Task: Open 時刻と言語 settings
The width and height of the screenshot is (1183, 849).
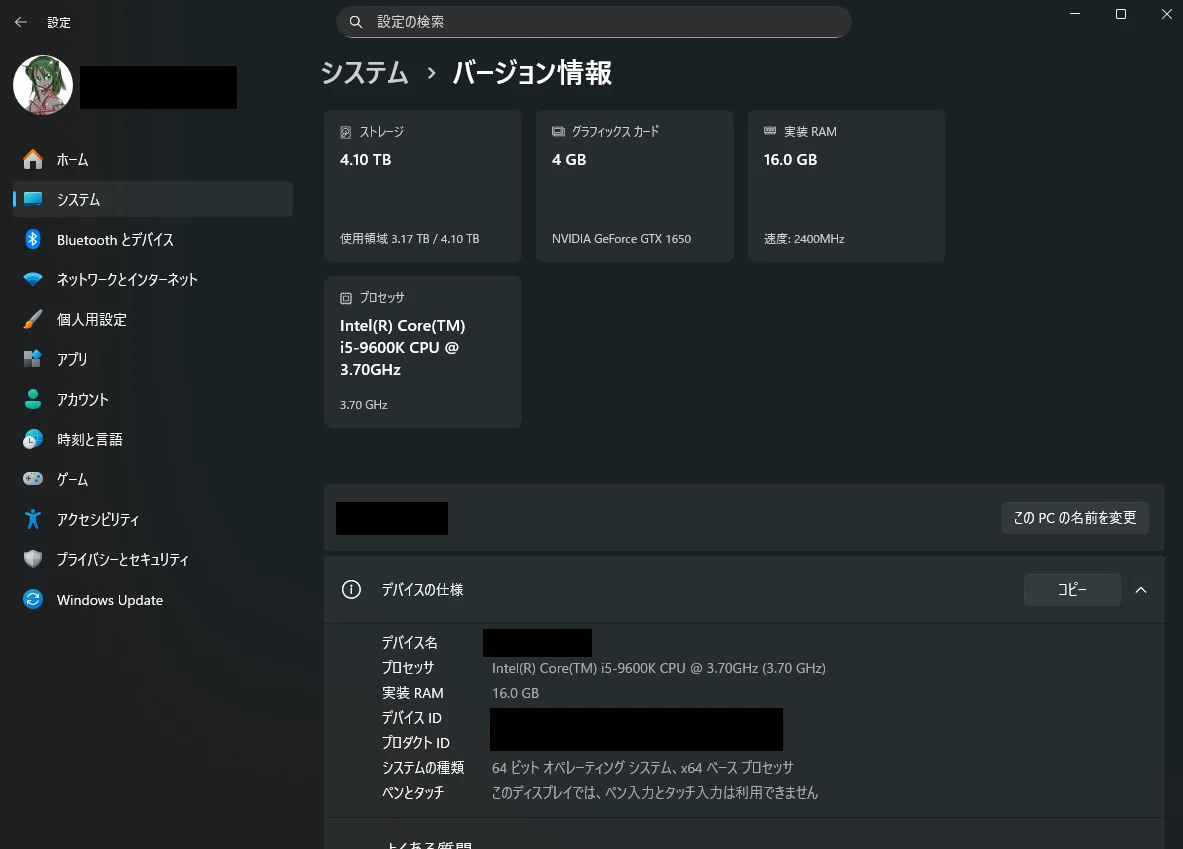Action: pyautogui.click(x=152, y=439)
